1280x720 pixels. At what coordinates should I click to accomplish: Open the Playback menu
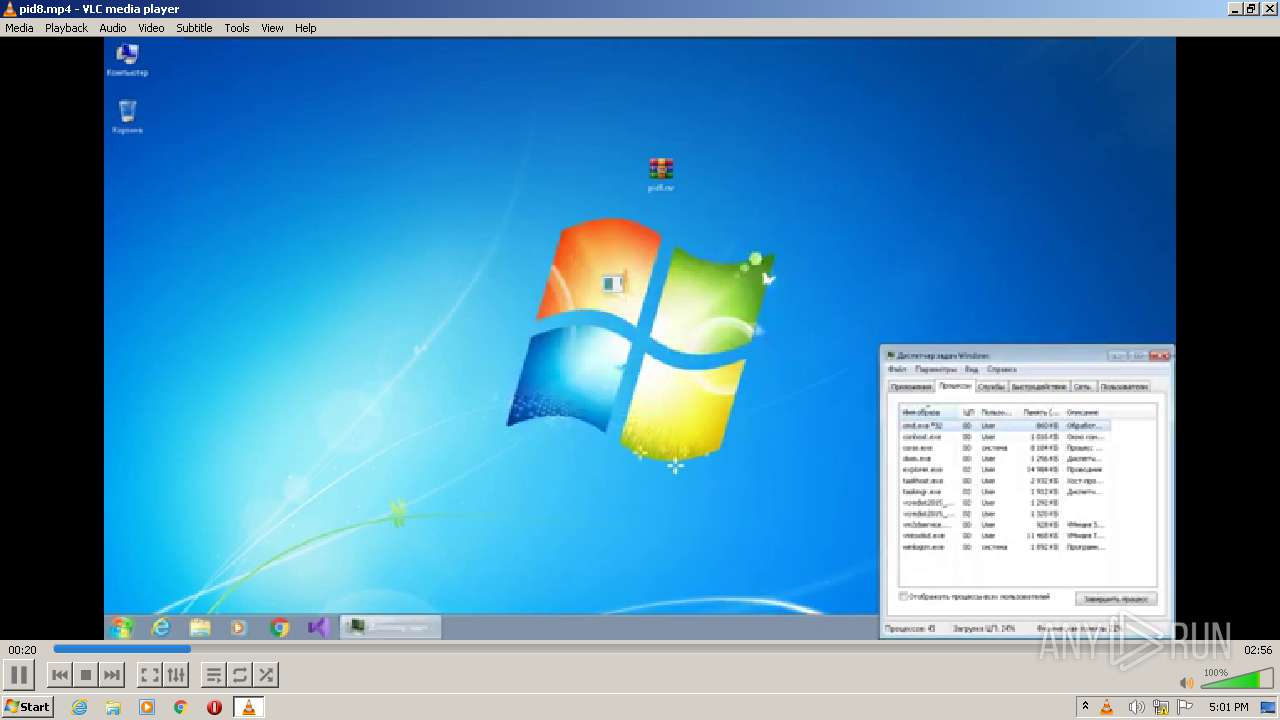pyautogui.click(x=66, y=28)
